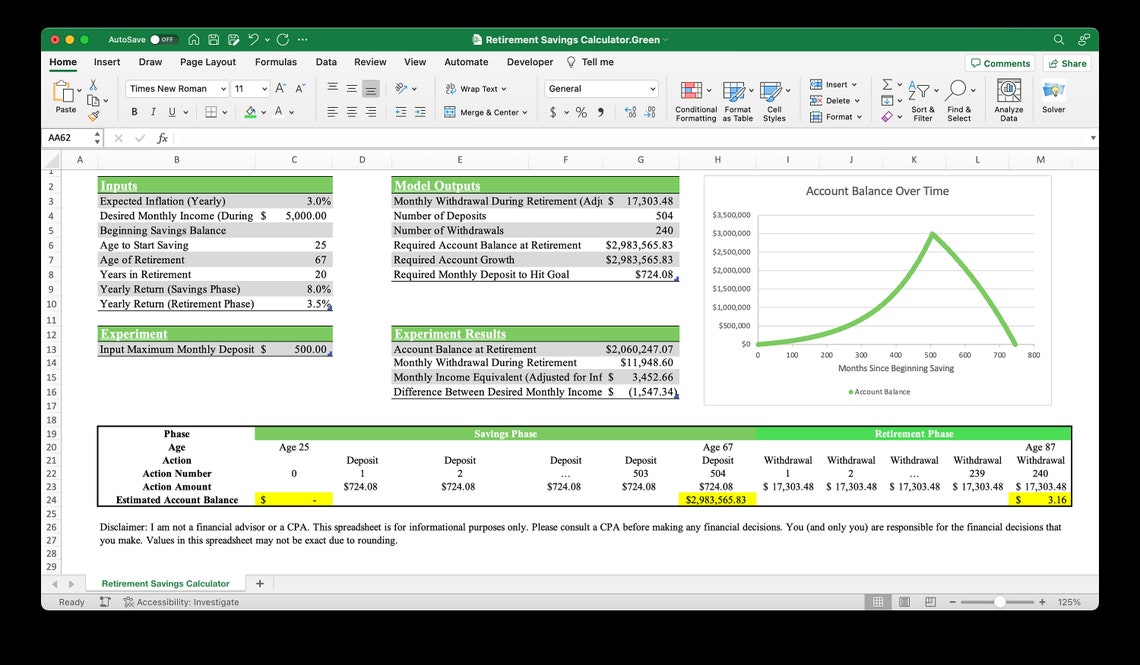The height and width of the screenshot is (665, 1140).
Task: Open the font size dropdown
Action: coord(264,89)
